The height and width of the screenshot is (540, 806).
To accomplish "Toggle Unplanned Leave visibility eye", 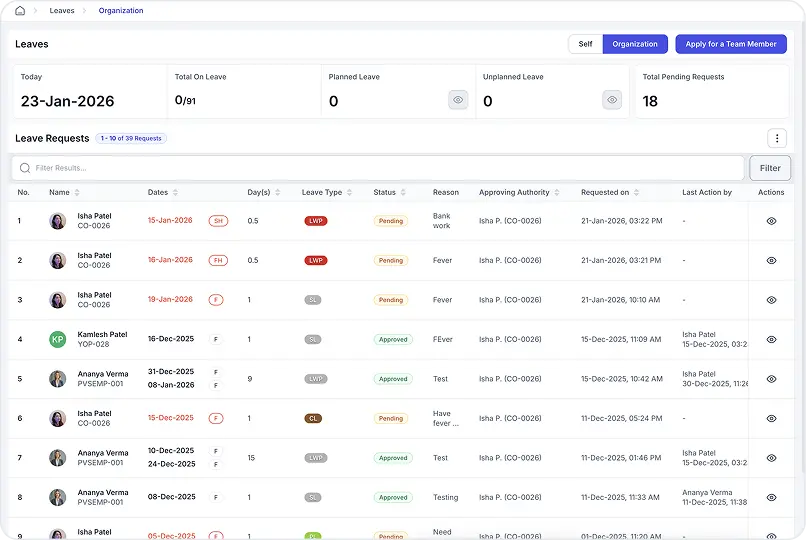I will coord(612,100).
